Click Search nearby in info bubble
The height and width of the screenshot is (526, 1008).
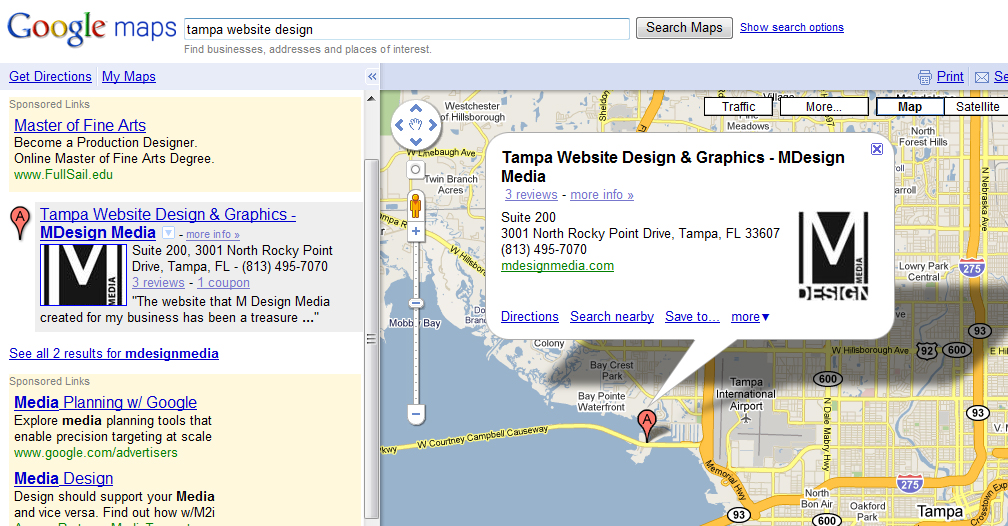tap(612, 316)
